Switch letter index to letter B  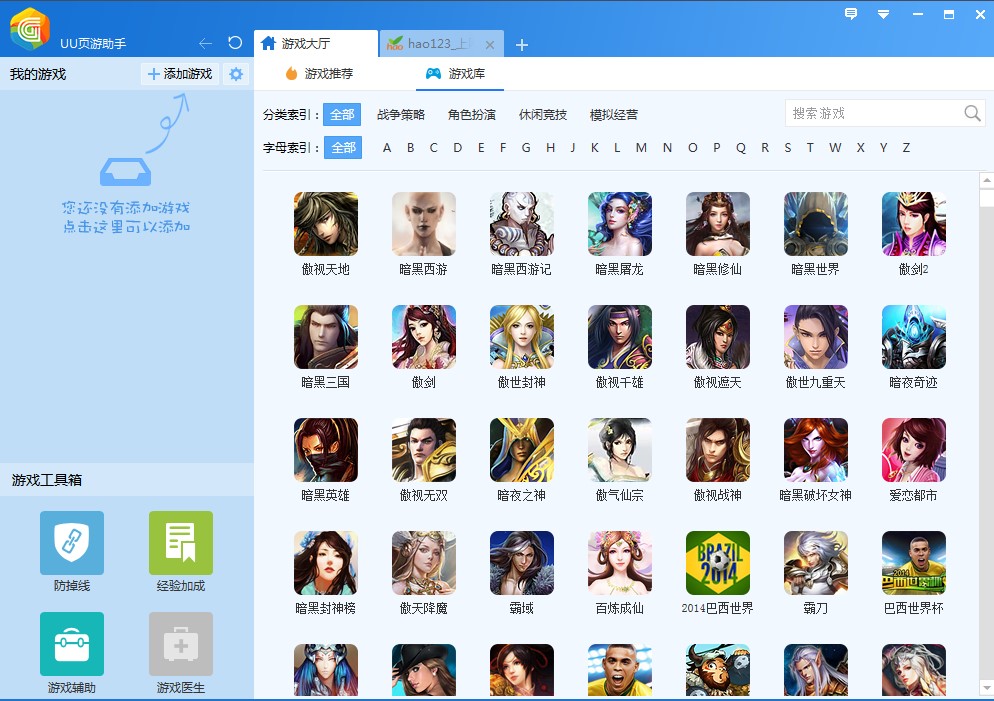[410, 147]
